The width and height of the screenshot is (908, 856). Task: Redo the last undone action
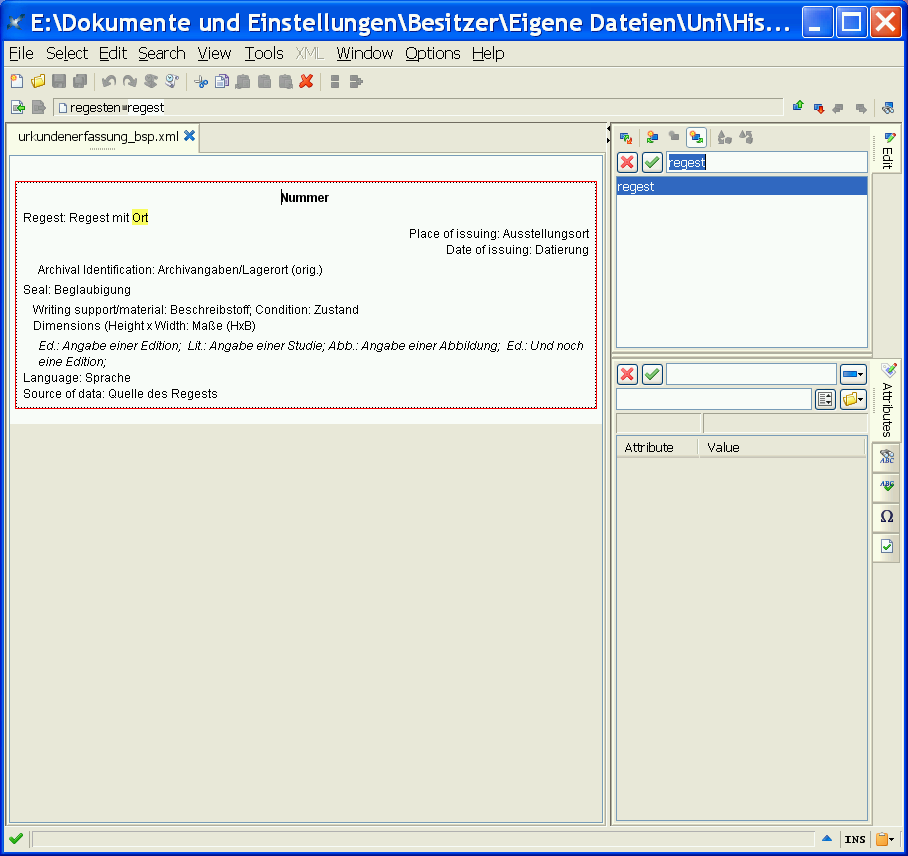tap(130, 82)
